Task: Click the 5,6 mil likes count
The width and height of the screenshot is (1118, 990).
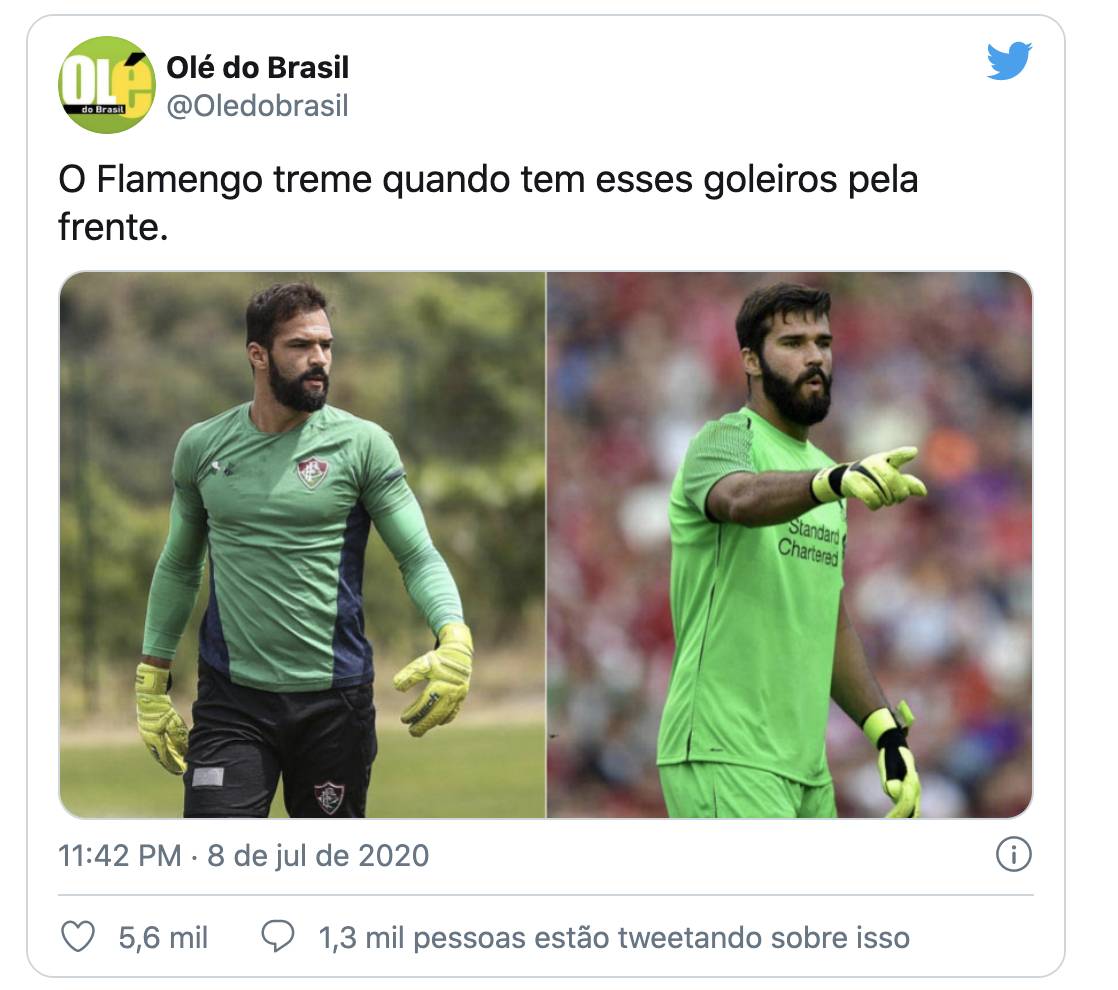Action: [x=163, y=937]
